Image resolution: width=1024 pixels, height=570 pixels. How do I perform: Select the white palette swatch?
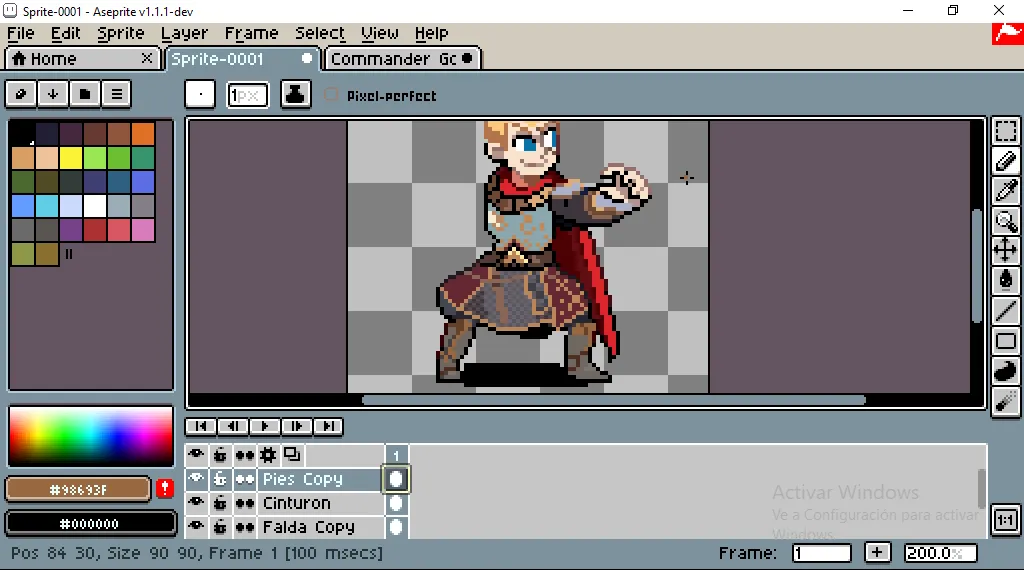pos(95,206)
